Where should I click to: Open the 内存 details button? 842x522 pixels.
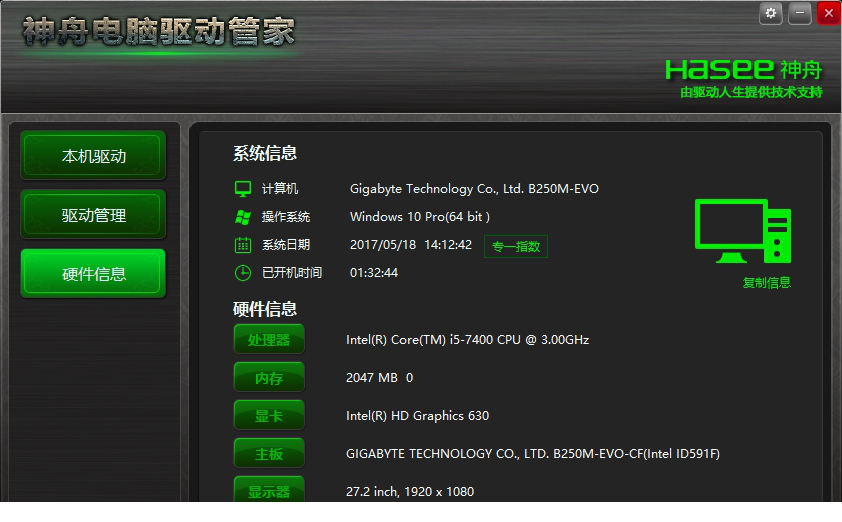[269, 378]
